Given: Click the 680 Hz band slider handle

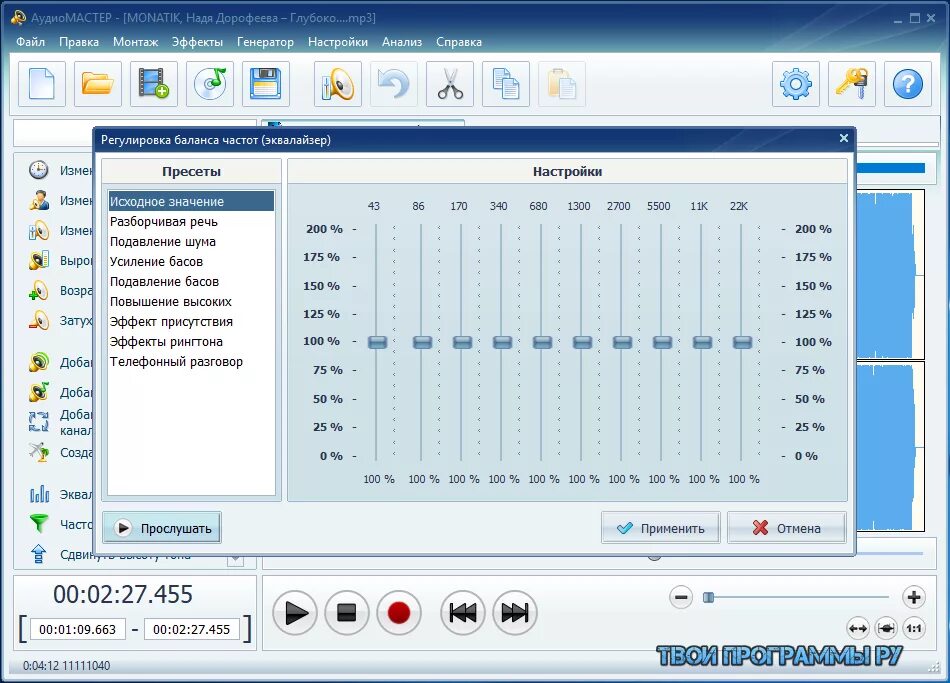Looking at the screenshot, I should 542,342.
